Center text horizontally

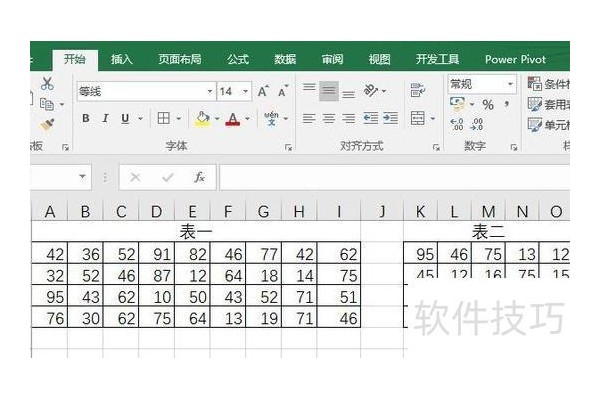(329, 118)
